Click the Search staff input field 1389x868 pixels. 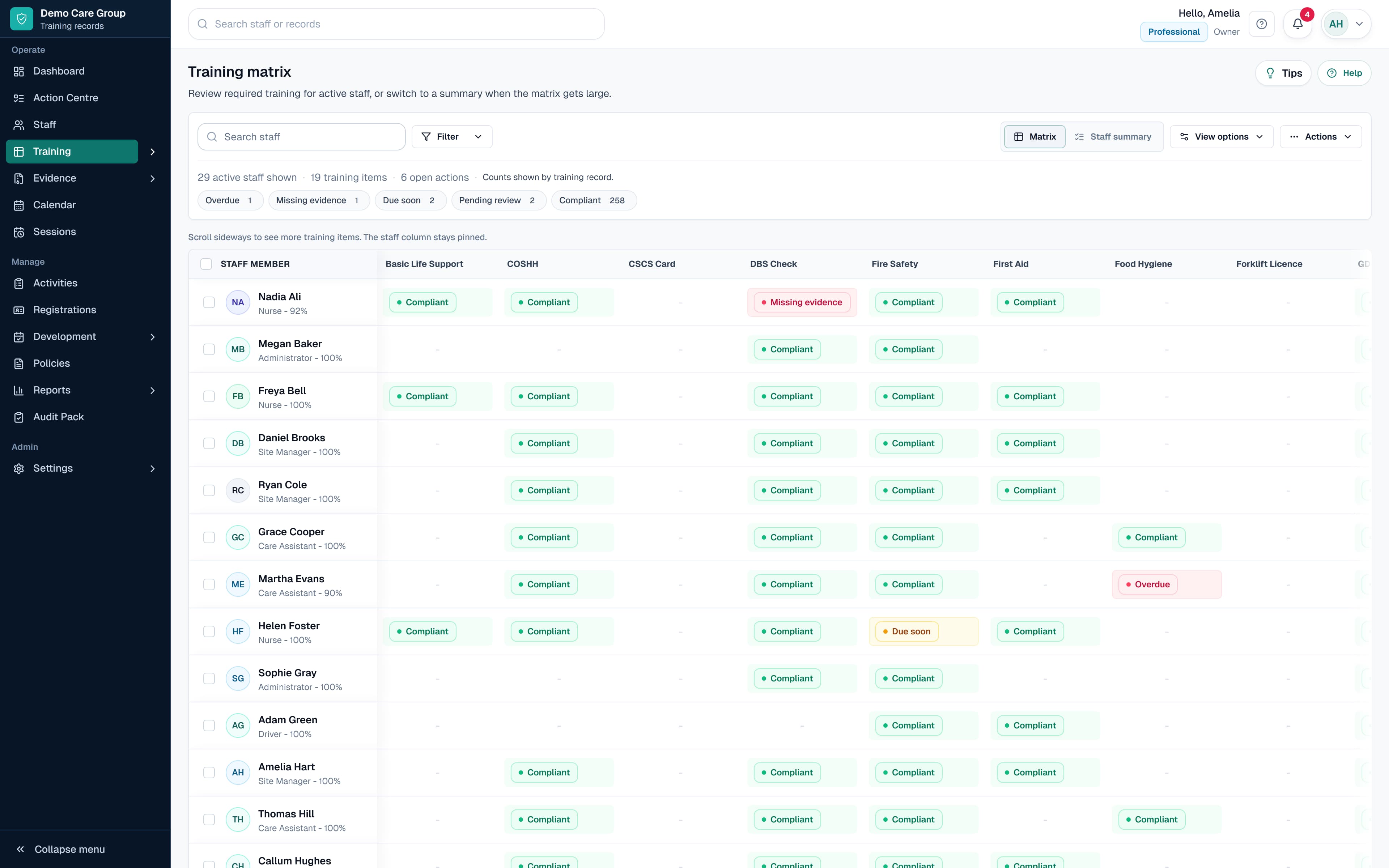pos(301,137)
